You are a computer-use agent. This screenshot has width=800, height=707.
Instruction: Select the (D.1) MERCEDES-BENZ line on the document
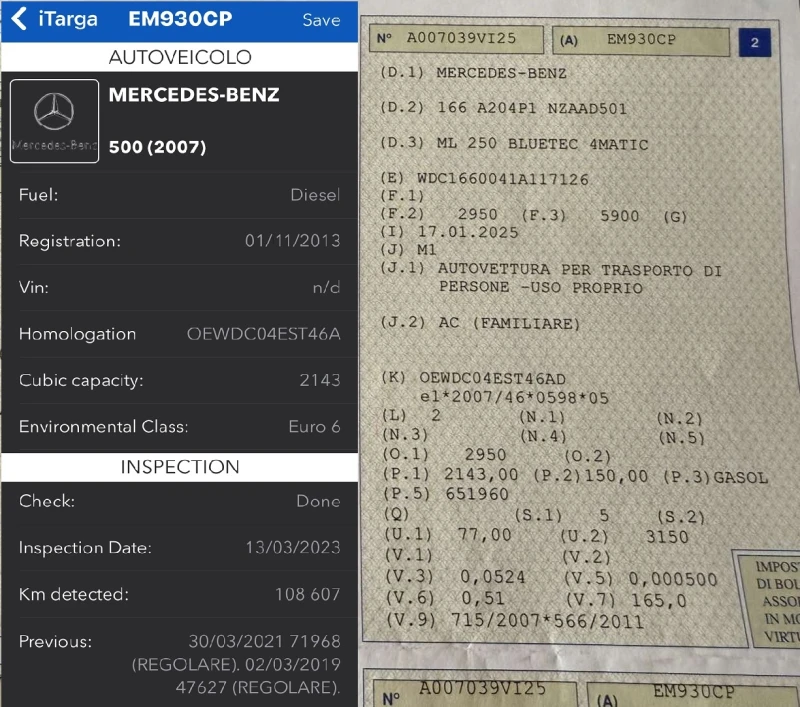(x=473, y=73)
